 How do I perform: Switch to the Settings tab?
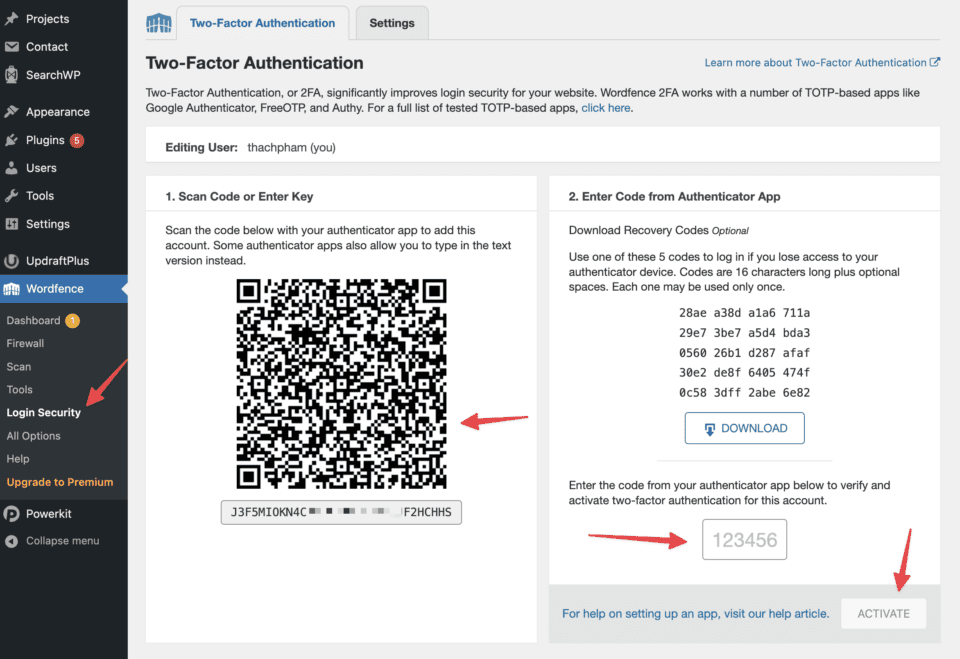pos(392,23)
